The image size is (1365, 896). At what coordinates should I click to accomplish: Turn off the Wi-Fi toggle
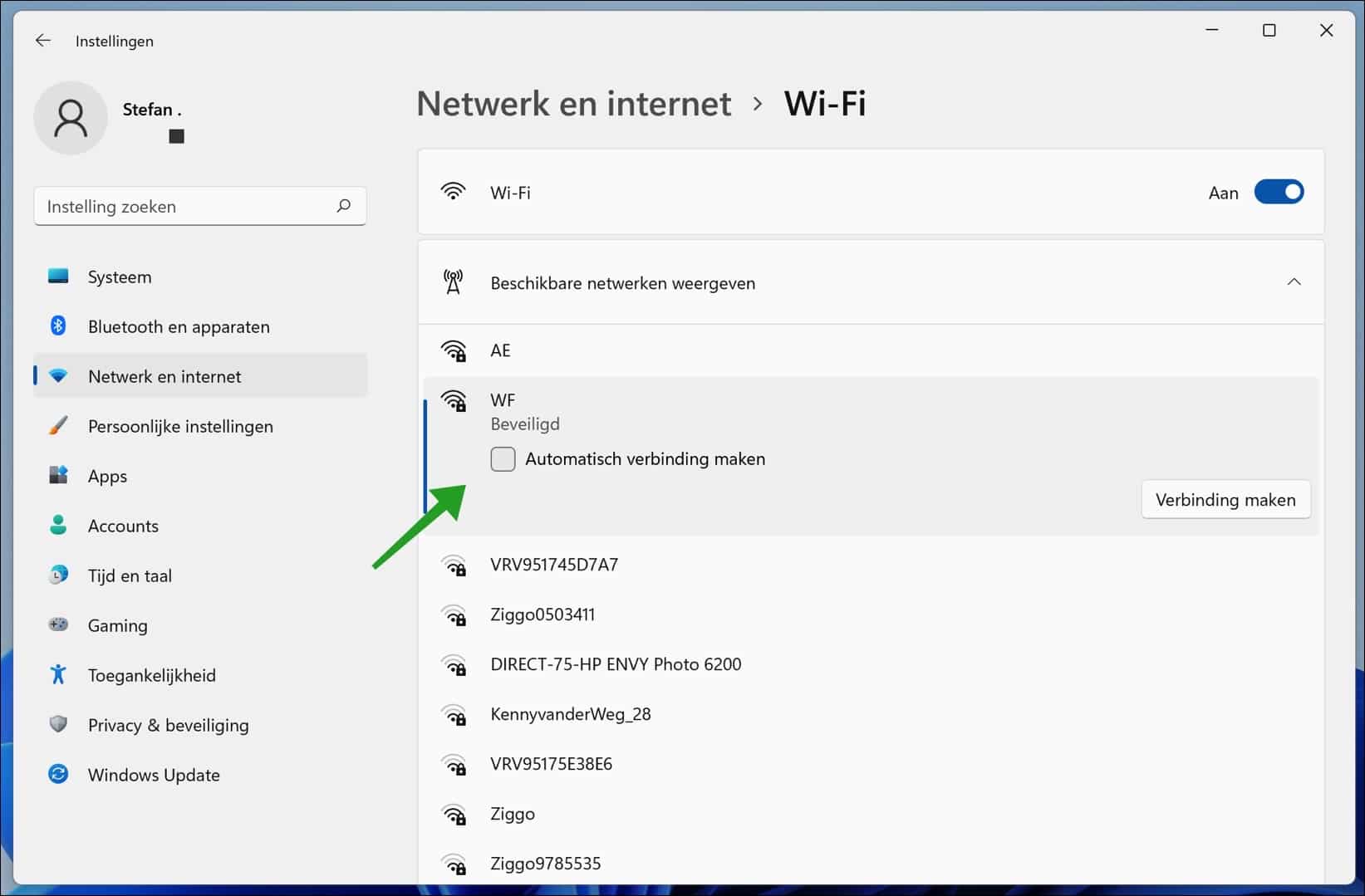[1279, 191]
